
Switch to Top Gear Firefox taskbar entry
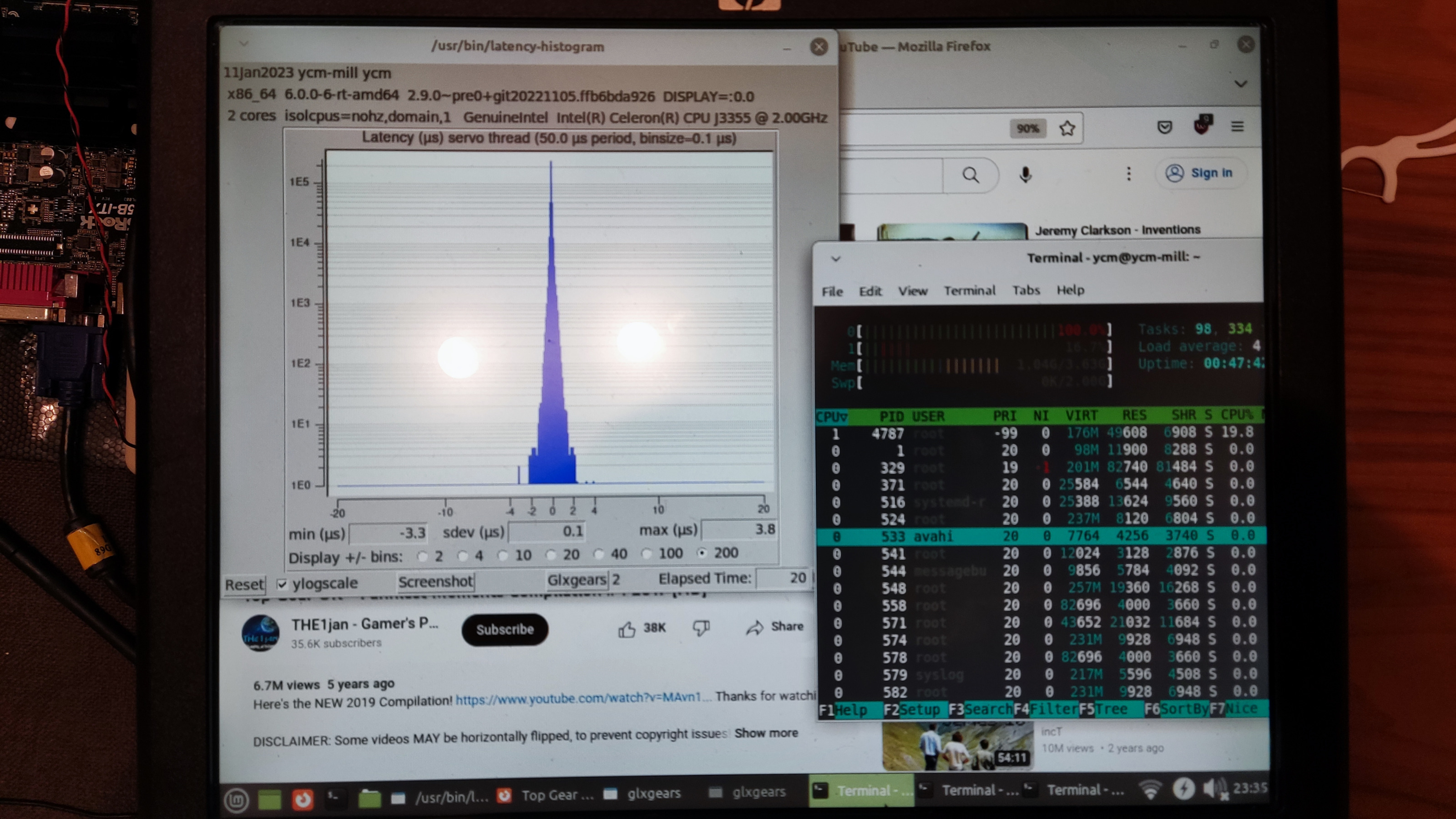(x=546, y=795)
